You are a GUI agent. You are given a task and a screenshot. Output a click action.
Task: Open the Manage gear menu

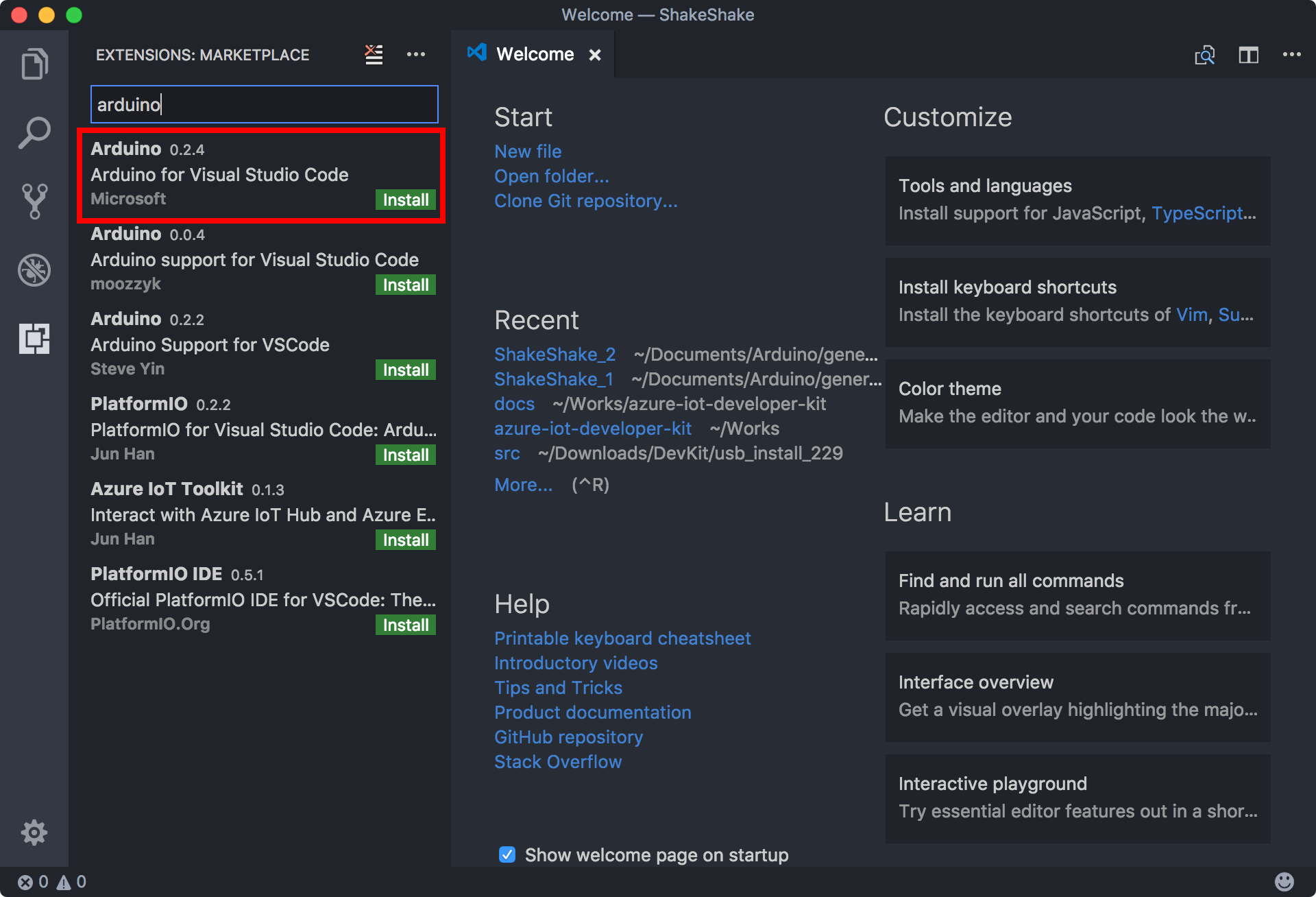pos(34,833)
